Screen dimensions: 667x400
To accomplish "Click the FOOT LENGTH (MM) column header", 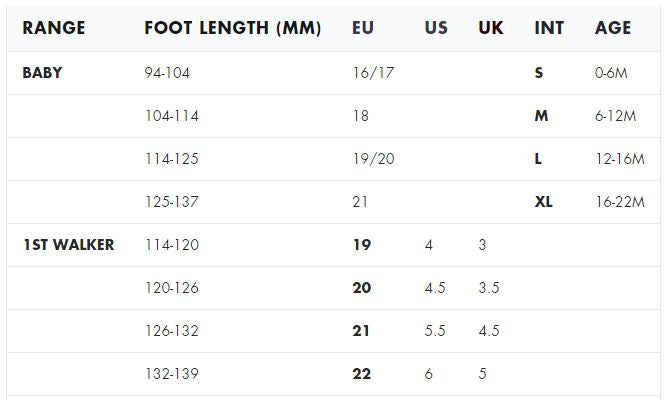I will [232, 28].
